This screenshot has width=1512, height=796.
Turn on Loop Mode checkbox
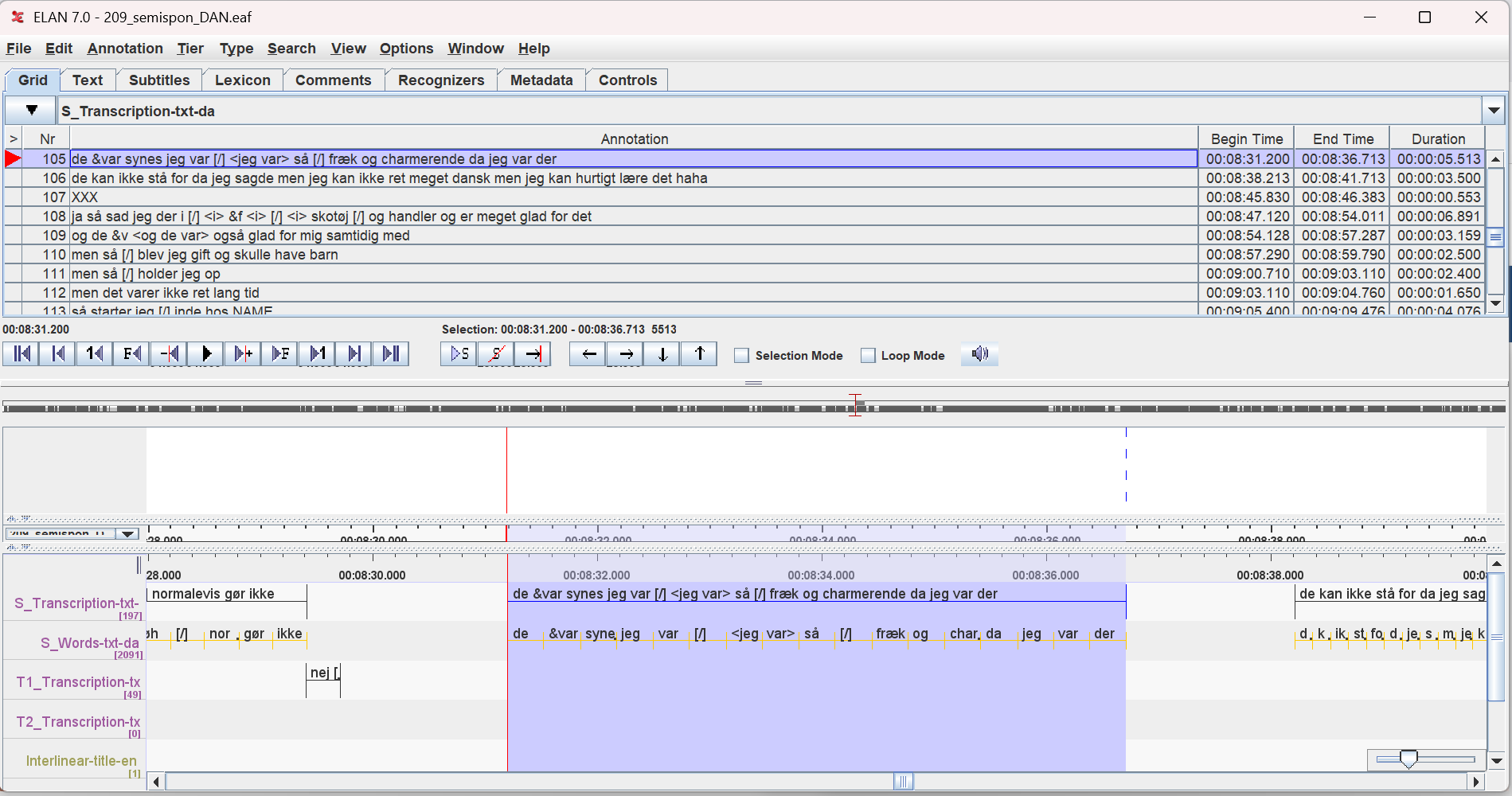tap(868, 356)
